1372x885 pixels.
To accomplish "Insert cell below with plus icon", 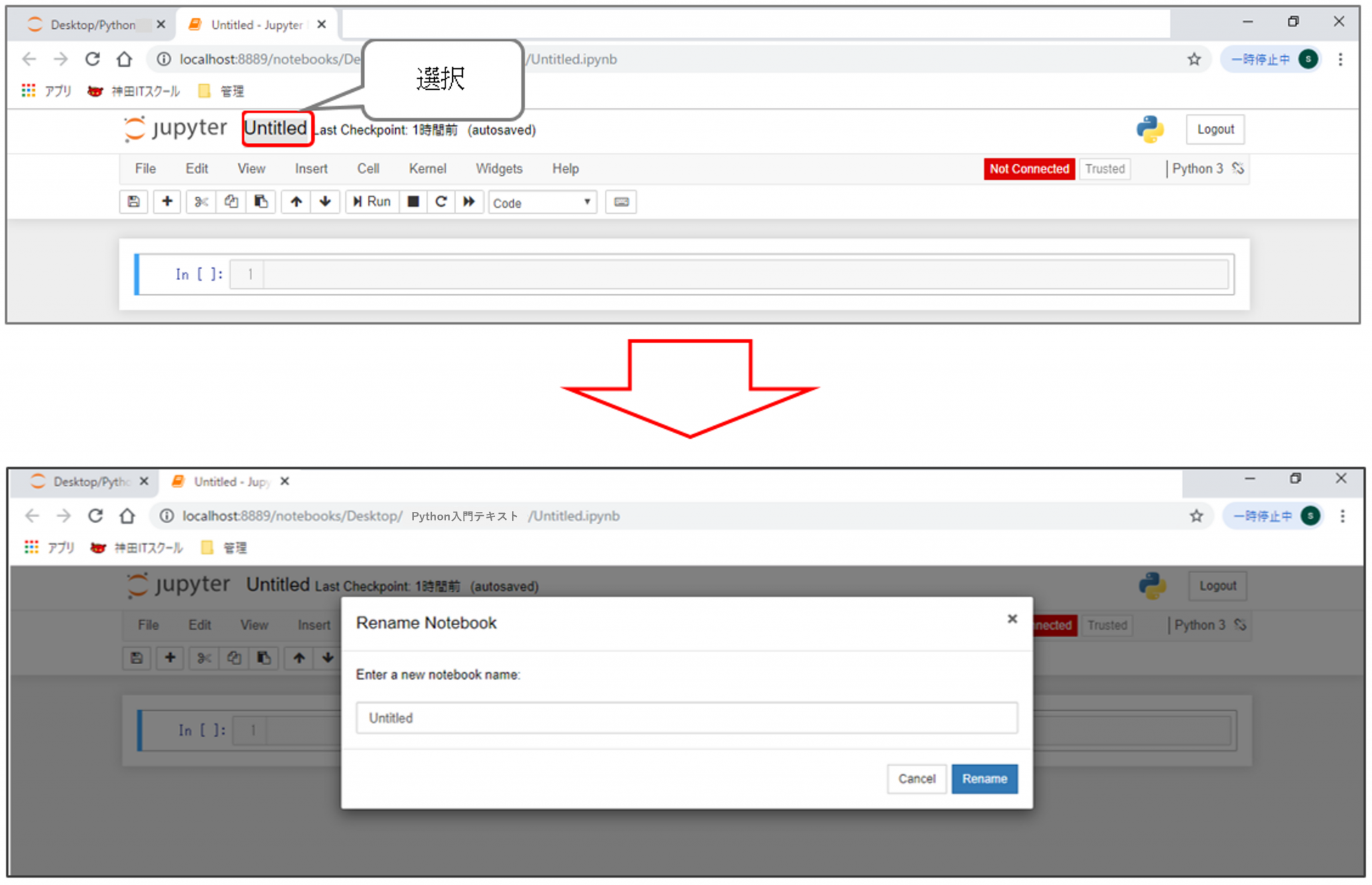I will pos(167,202).
